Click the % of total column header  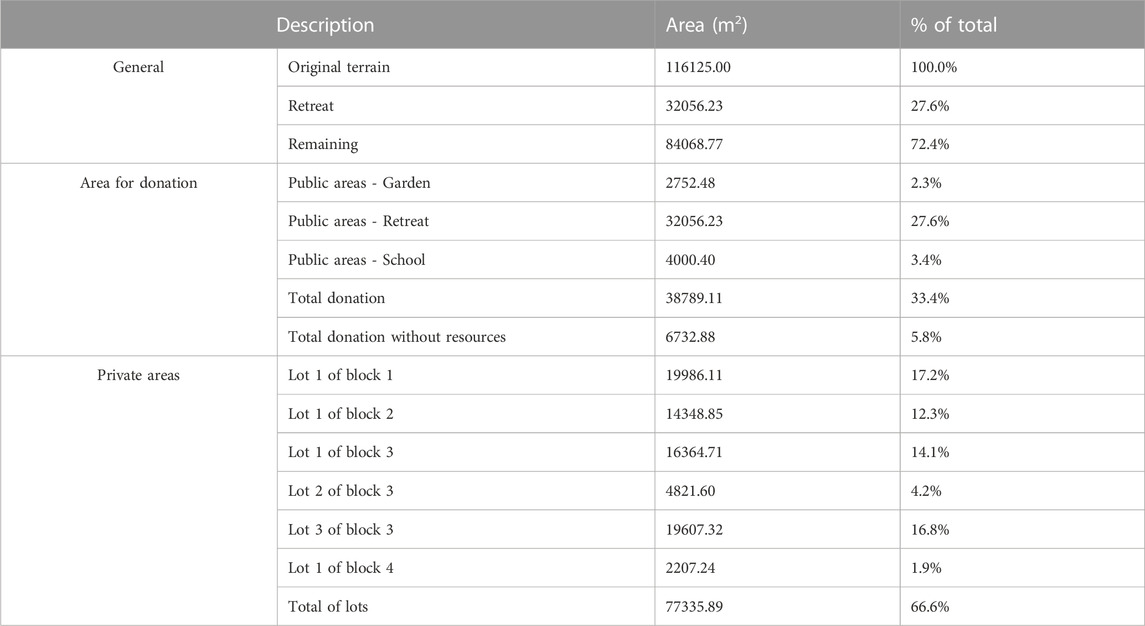953,25
